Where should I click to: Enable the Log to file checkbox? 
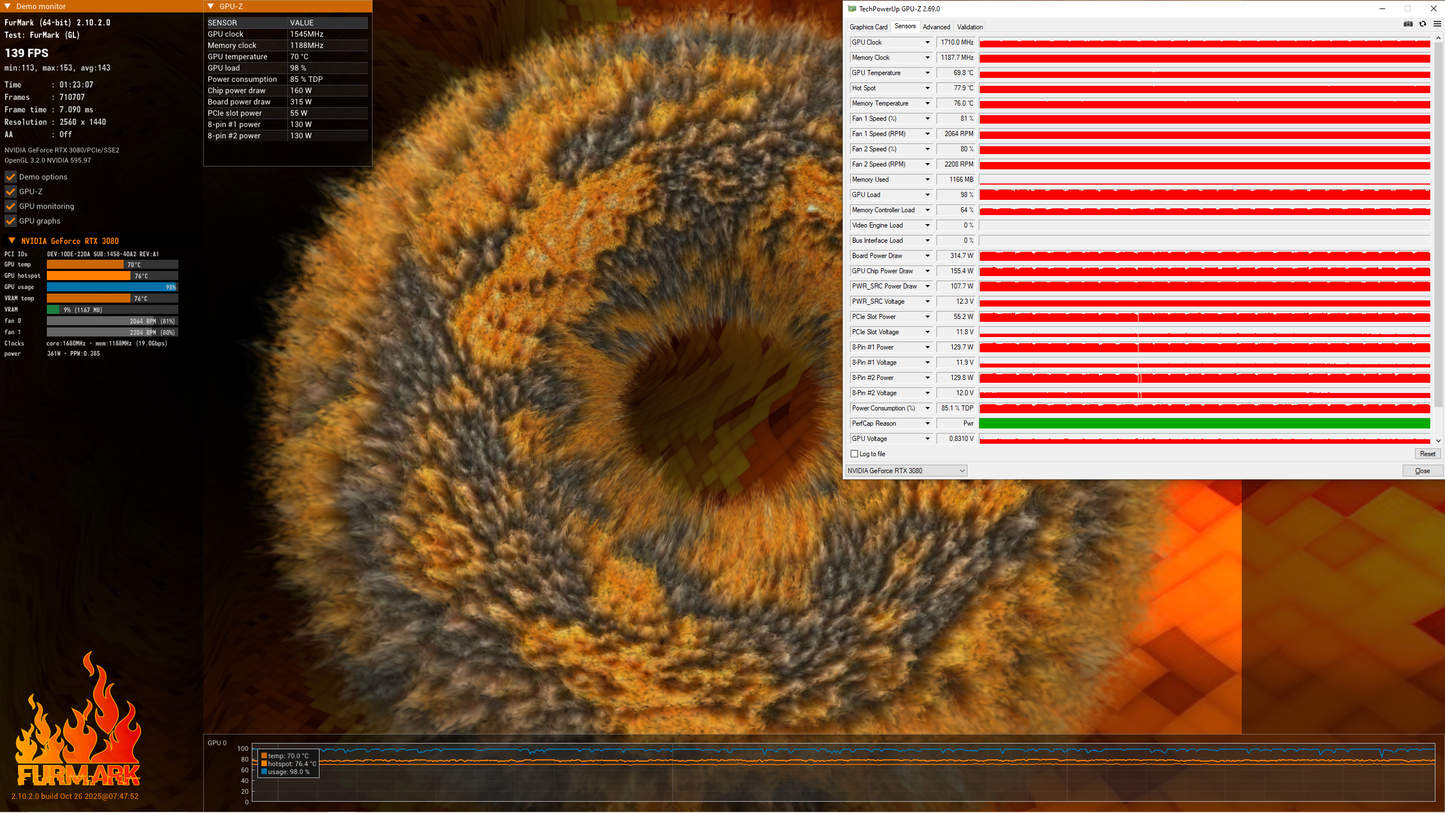pyautogui.click(x=853, y=454)
